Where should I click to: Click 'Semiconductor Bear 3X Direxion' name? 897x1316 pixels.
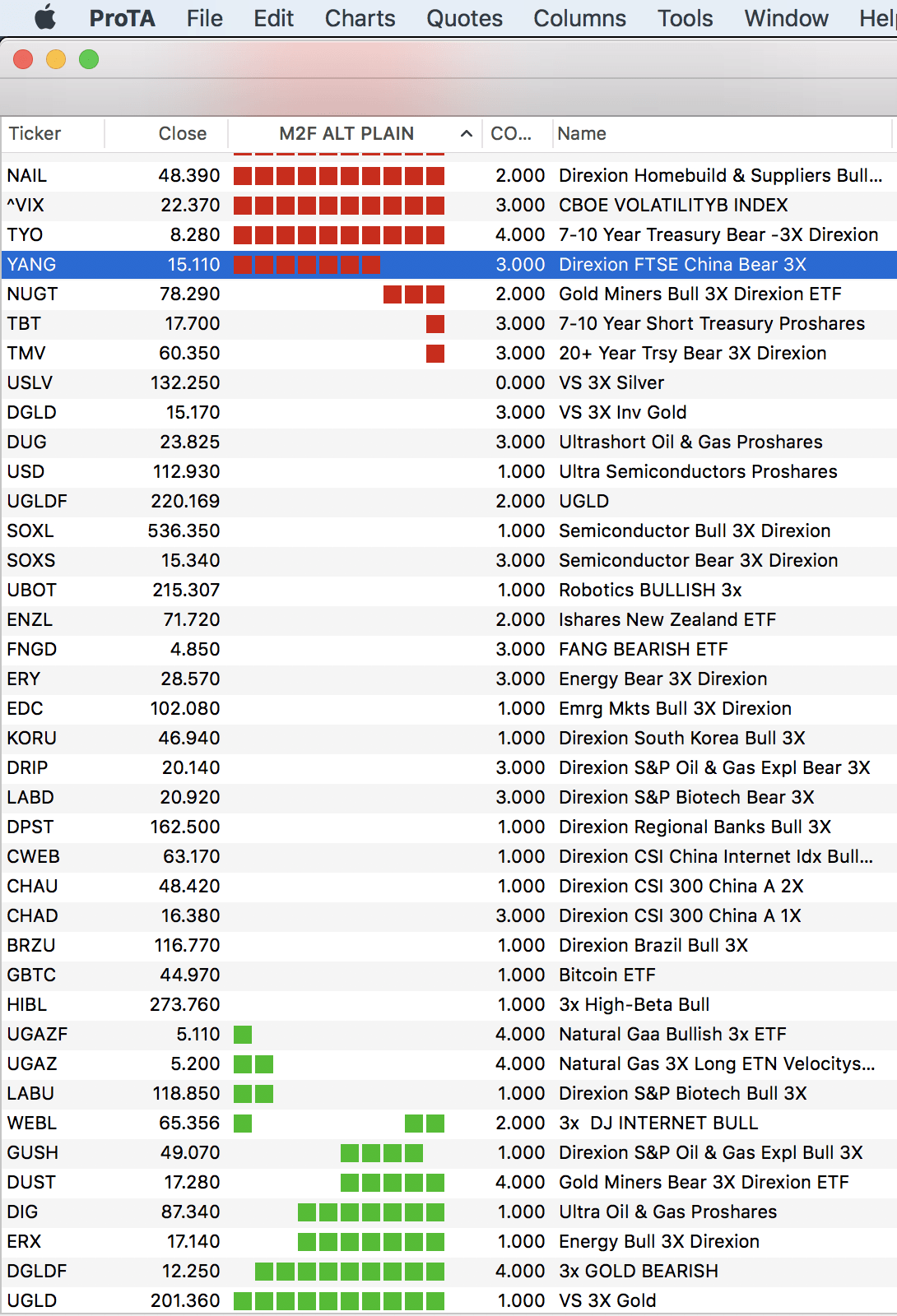tap(699, 560)
